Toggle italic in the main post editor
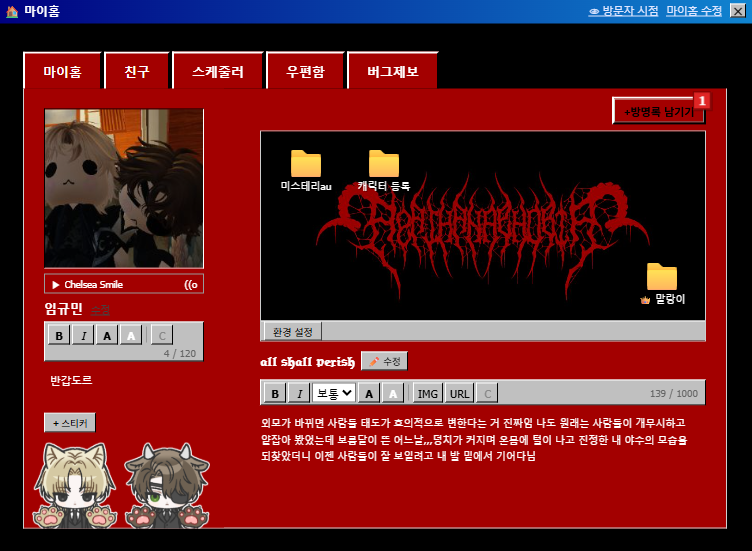752x551 pixels. [300, 393]
